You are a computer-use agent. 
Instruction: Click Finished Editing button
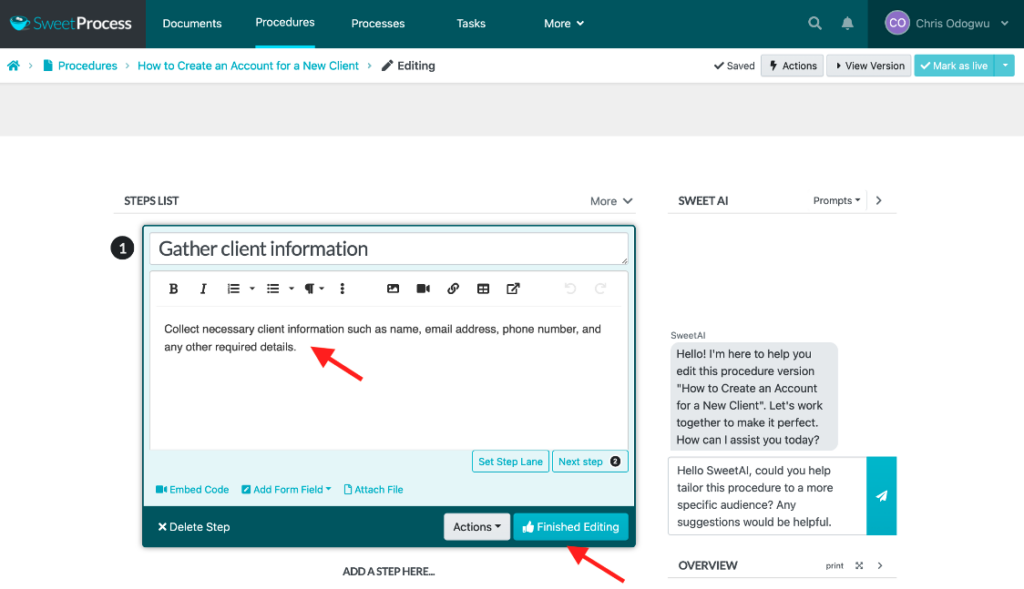571,527
